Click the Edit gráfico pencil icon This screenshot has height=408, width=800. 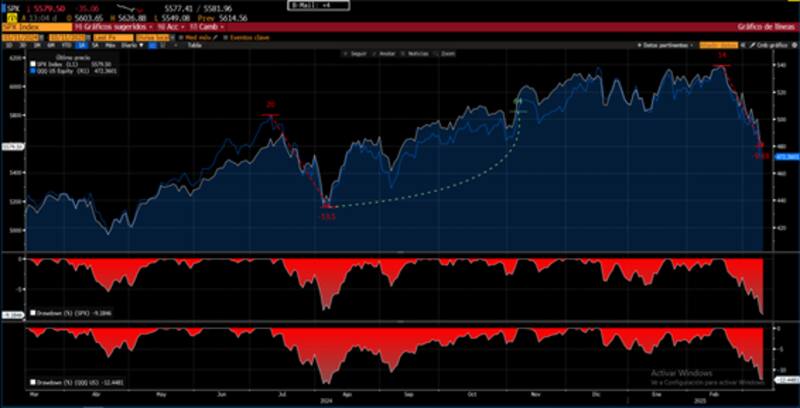[x=751, y=45]
